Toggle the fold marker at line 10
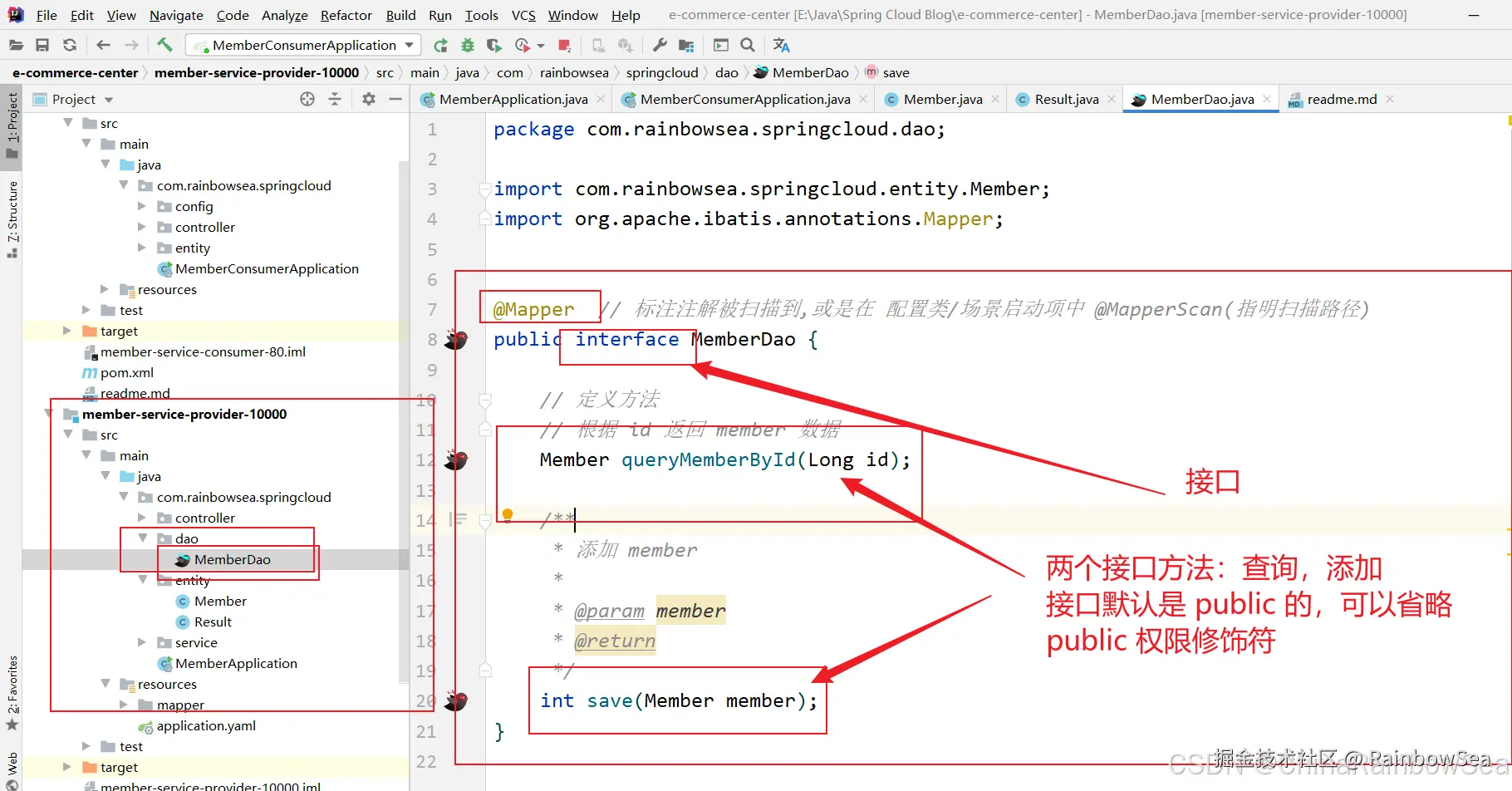The image size is (1512, 791). click(485, 400)
